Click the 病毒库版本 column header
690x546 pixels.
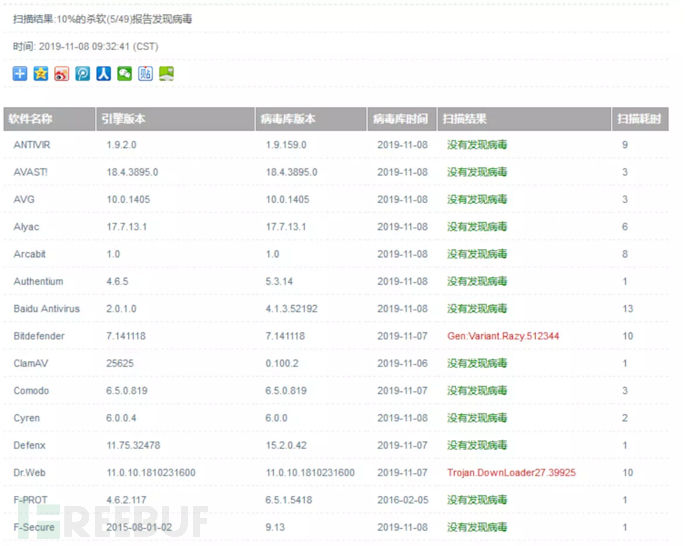[x=311, y=119]
